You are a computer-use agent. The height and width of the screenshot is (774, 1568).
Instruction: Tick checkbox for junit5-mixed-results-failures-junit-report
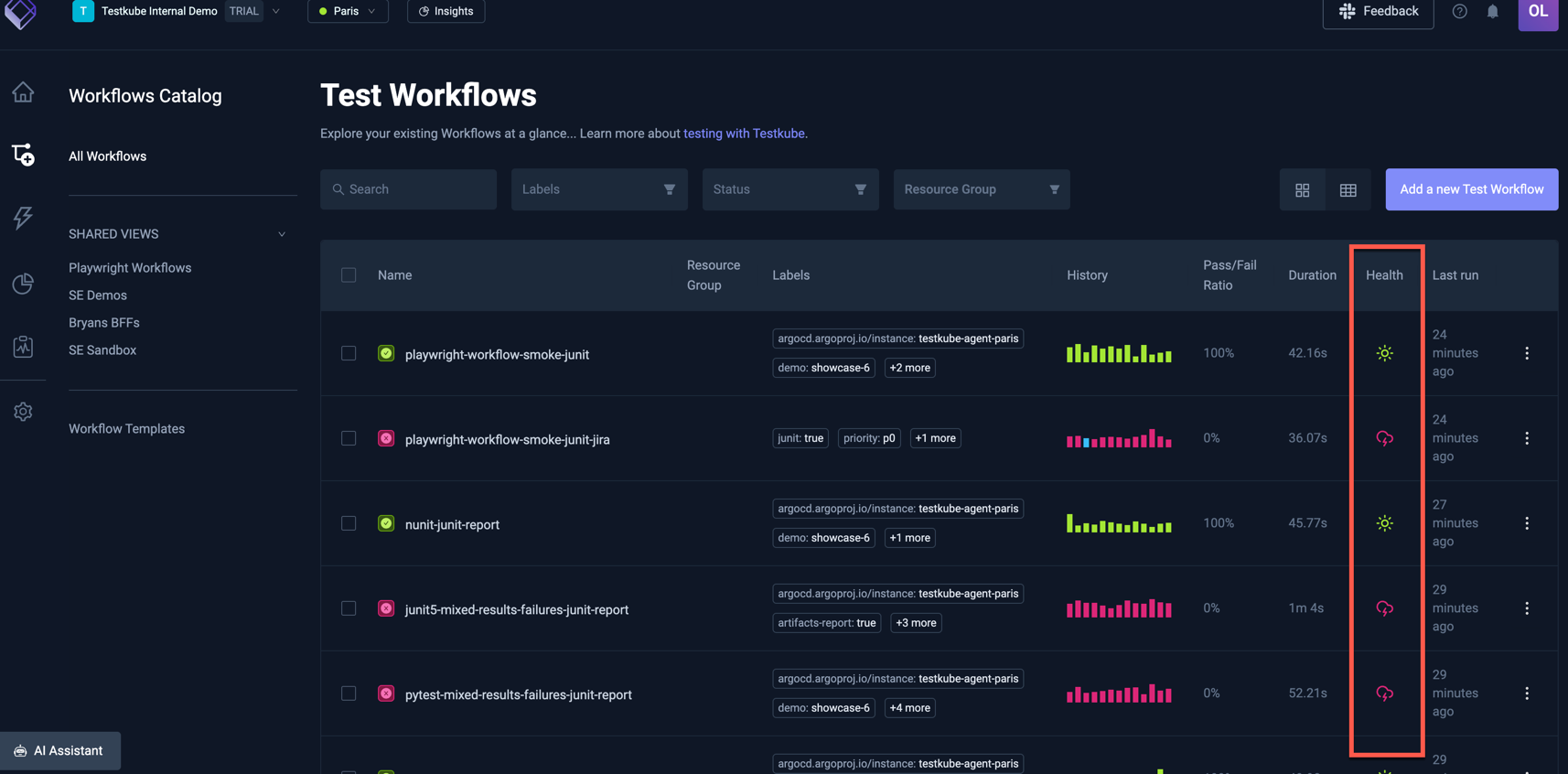[x=349, y=608]
